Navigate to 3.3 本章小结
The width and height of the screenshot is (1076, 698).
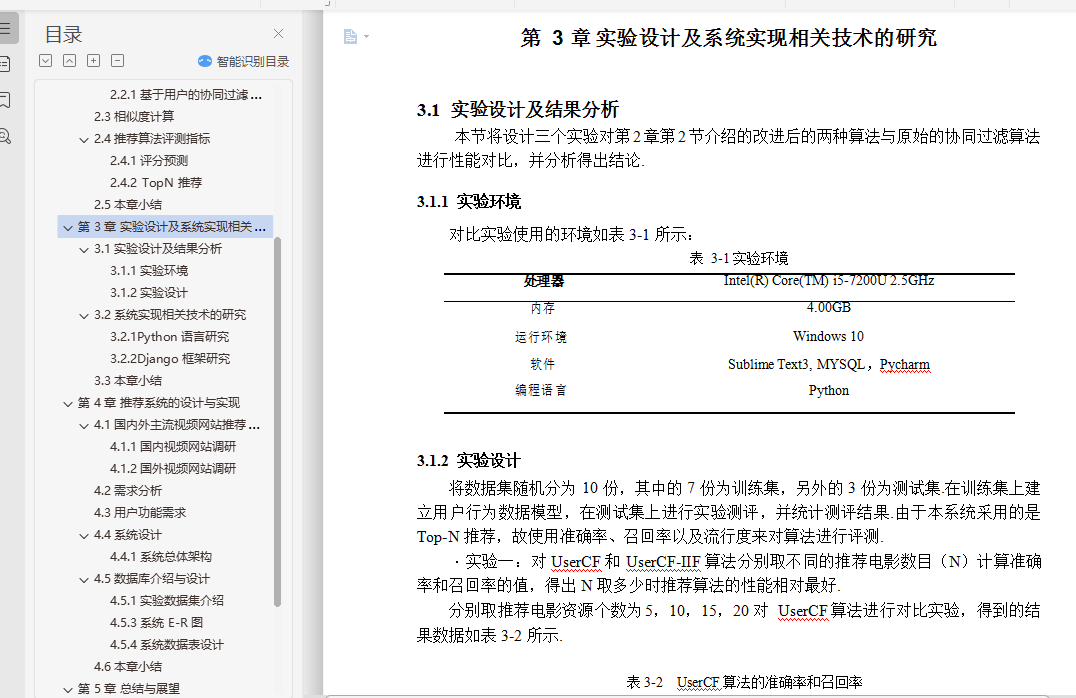pos(128,380)
